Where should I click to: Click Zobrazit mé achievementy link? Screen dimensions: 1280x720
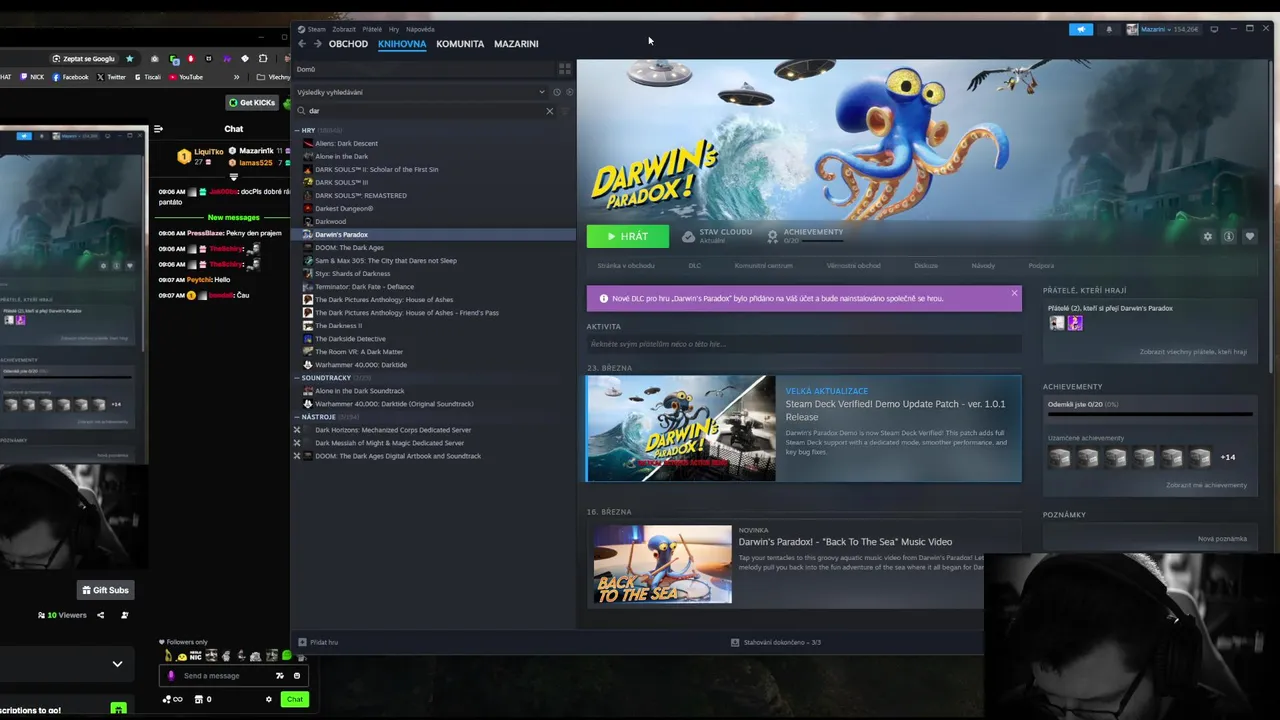1206,485
